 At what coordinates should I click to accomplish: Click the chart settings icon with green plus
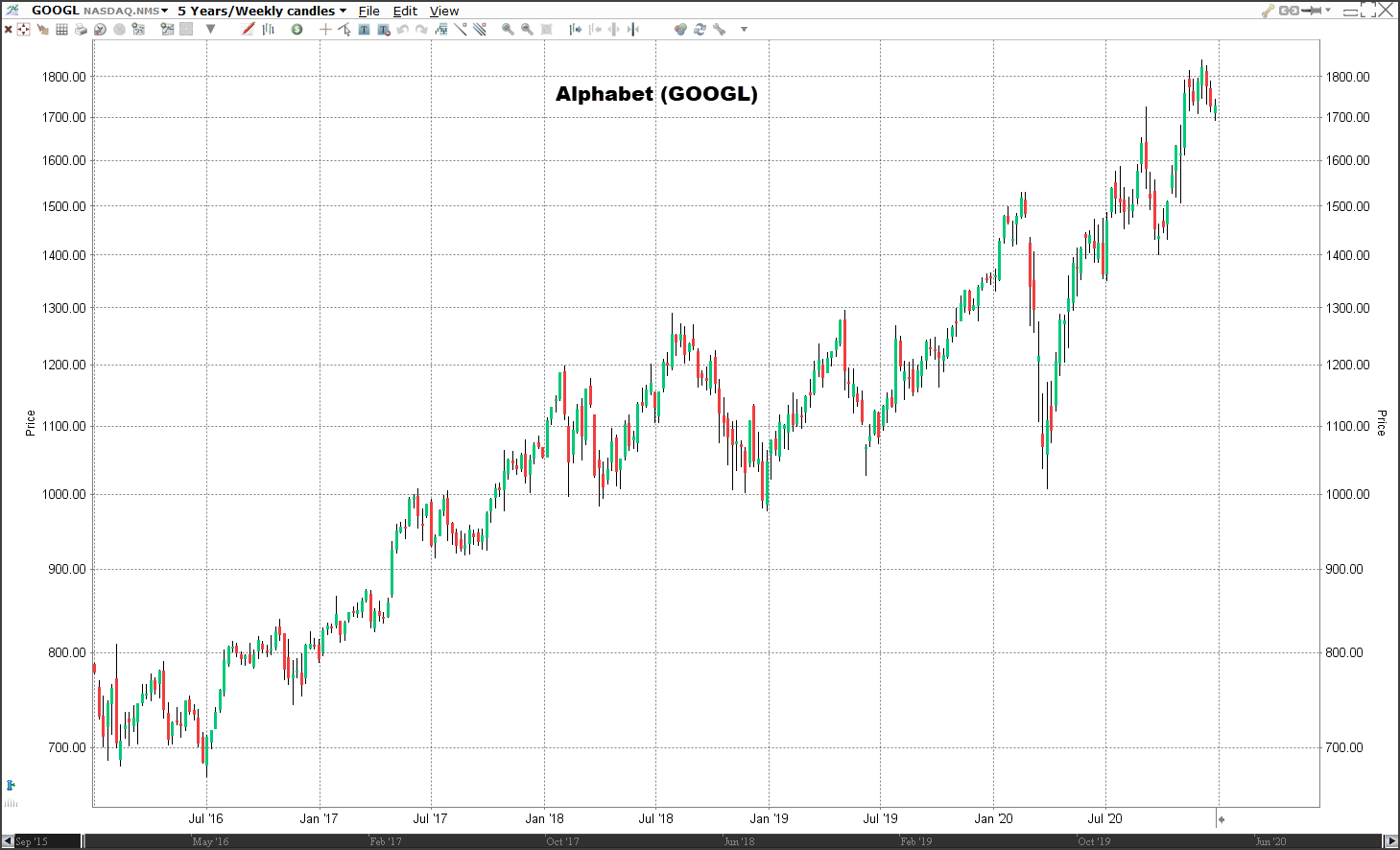pos(138,30)
